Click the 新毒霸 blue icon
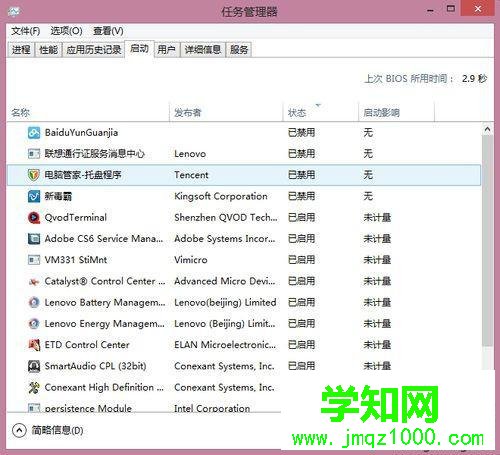The height and width of the screenshot is (455, 500). coord(34,196)
